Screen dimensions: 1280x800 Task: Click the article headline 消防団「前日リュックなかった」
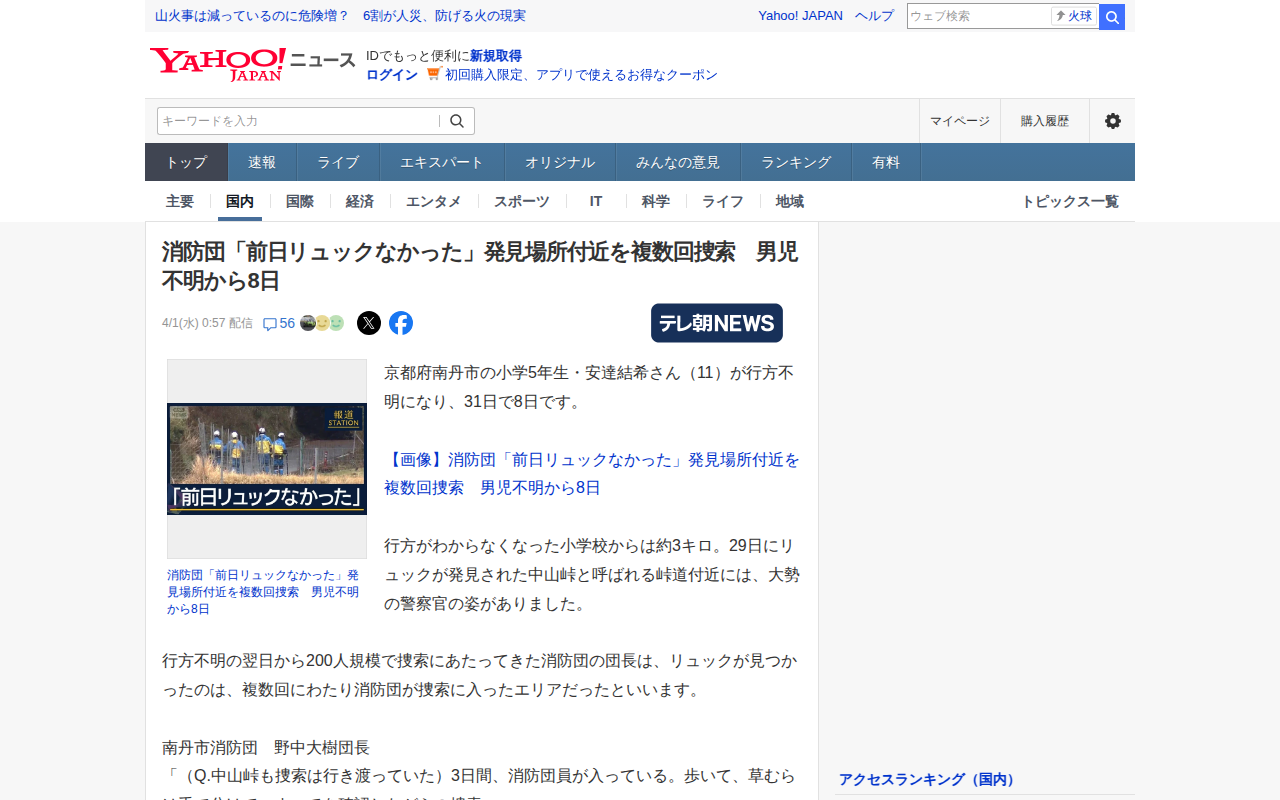click(x=480, y=266)
